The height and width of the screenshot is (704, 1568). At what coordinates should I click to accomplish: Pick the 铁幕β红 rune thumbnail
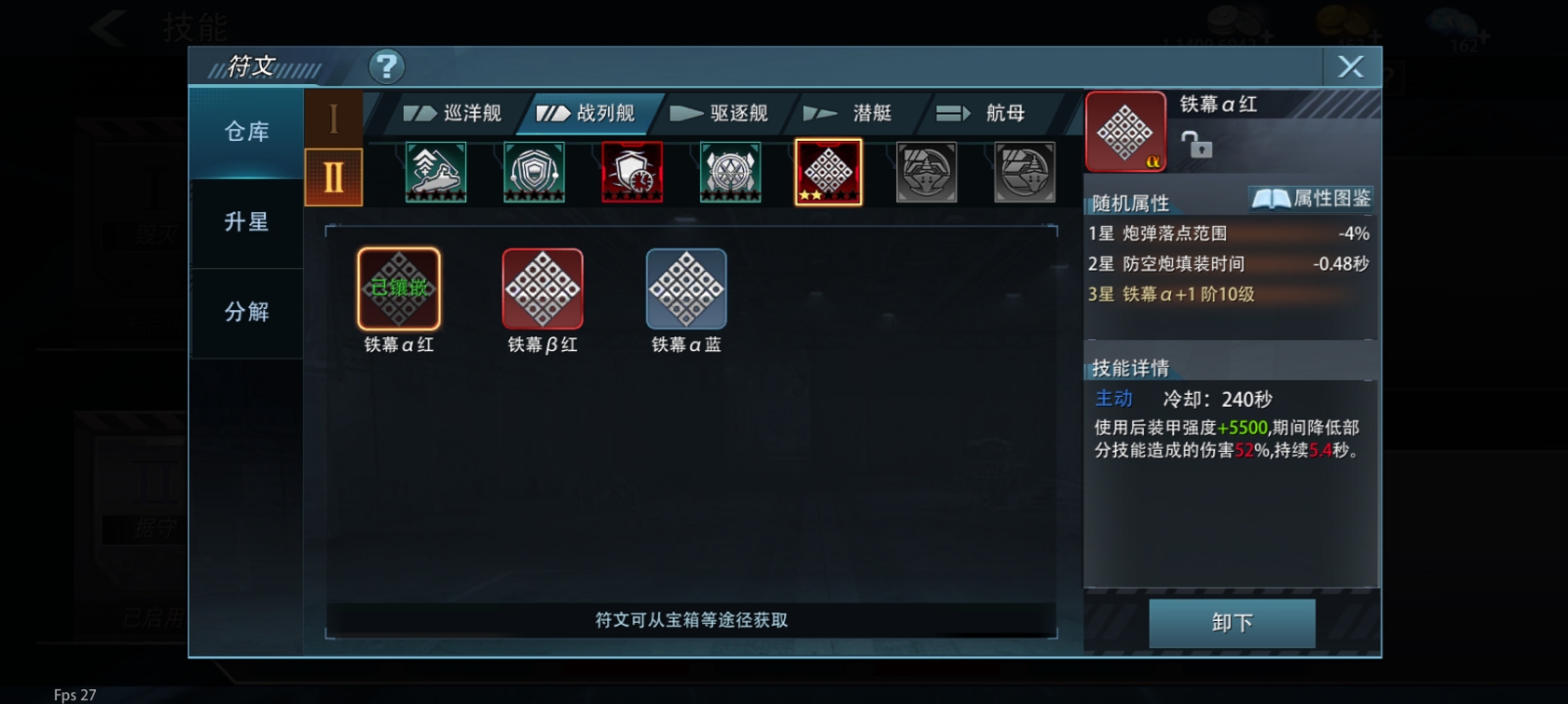pyautogui.click(x=543, y=288)
